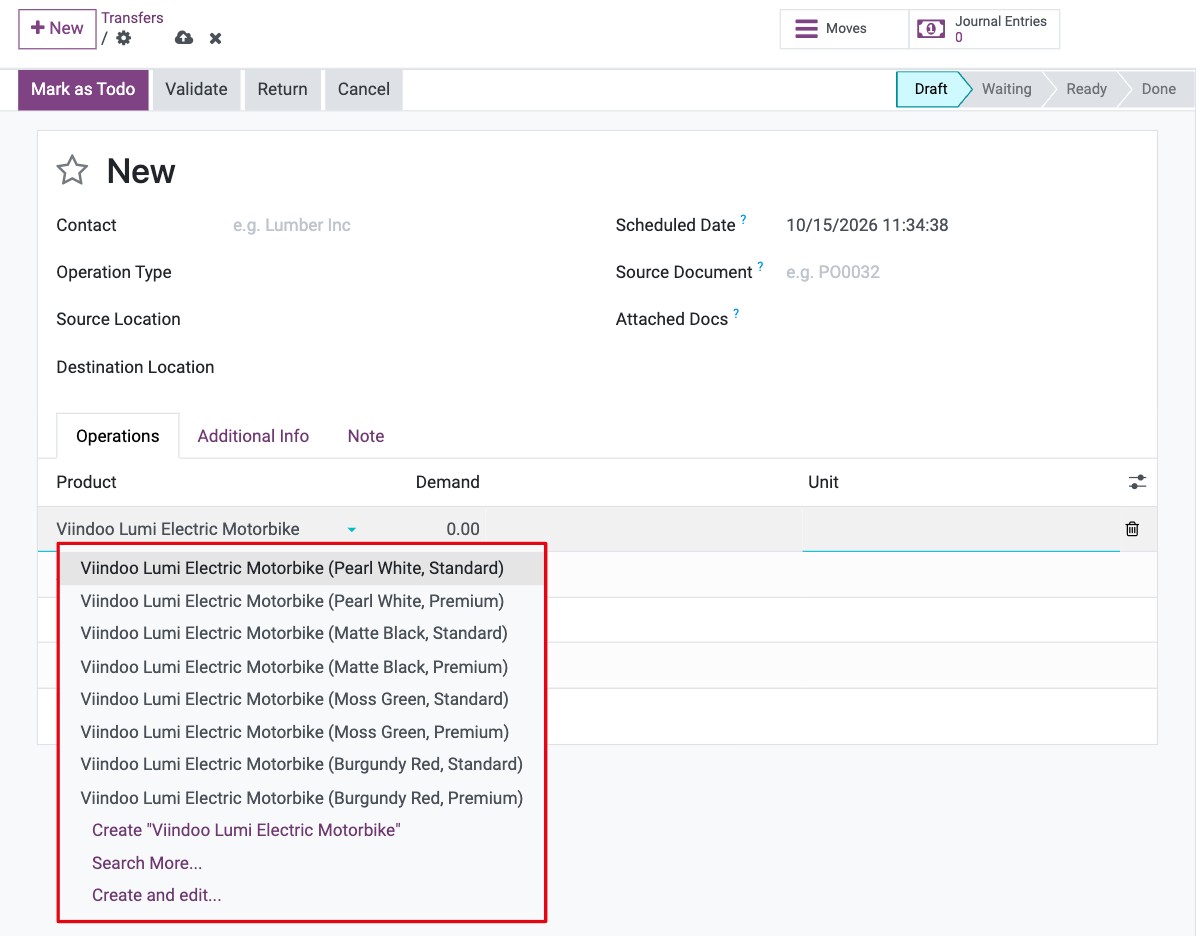Pick the Moss Green, Premium variant
The height and width of the screenshot is (936, 1196).
point(302,732)
